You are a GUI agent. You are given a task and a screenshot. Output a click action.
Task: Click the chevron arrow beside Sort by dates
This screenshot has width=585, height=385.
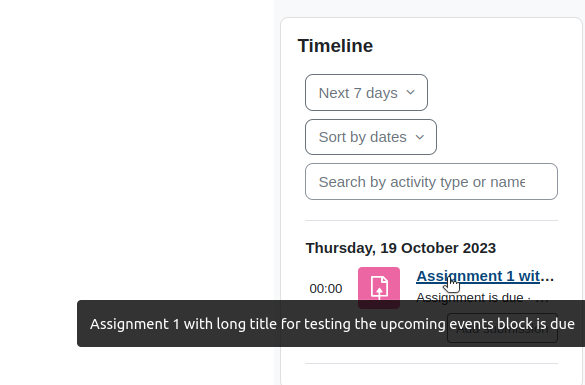pos(420,137)
